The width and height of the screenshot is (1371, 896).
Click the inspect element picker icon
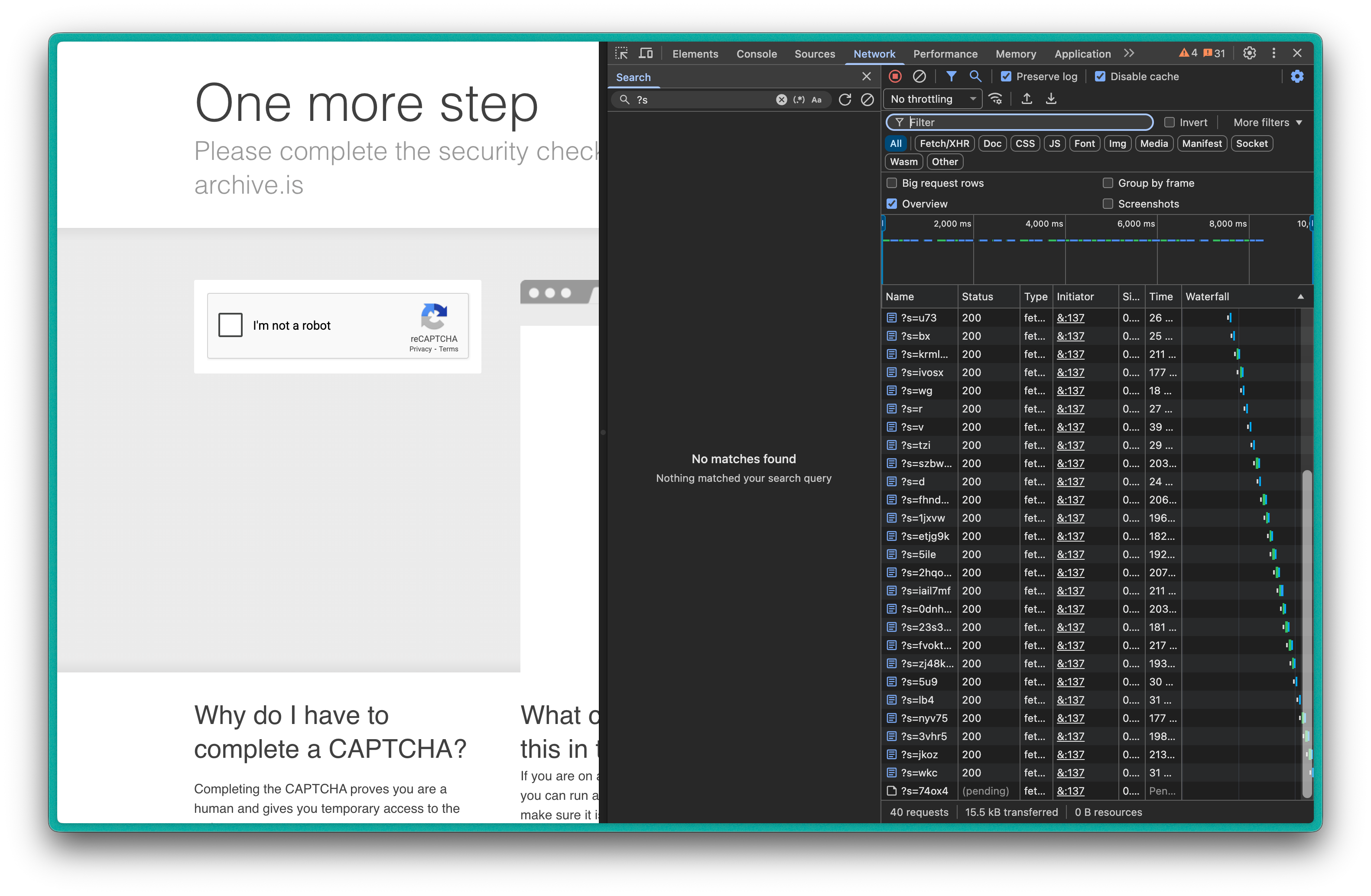click(621, 53)
